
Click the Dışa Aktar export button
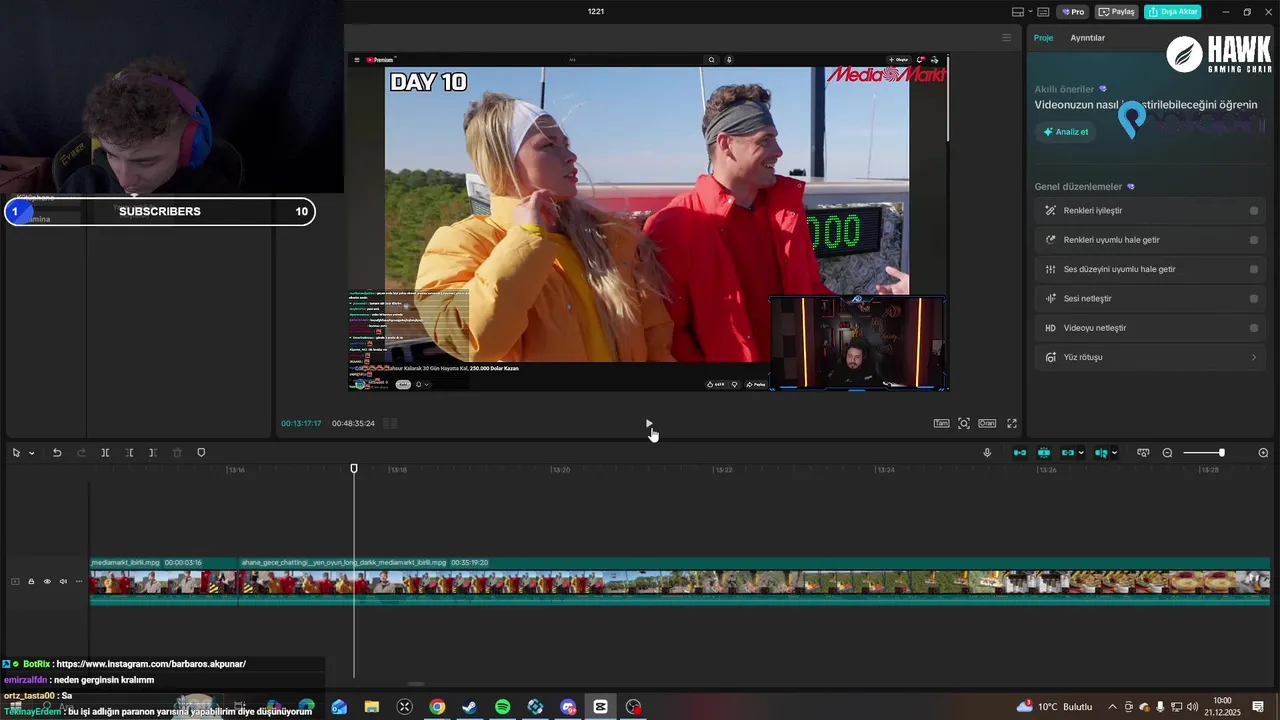1173,12
